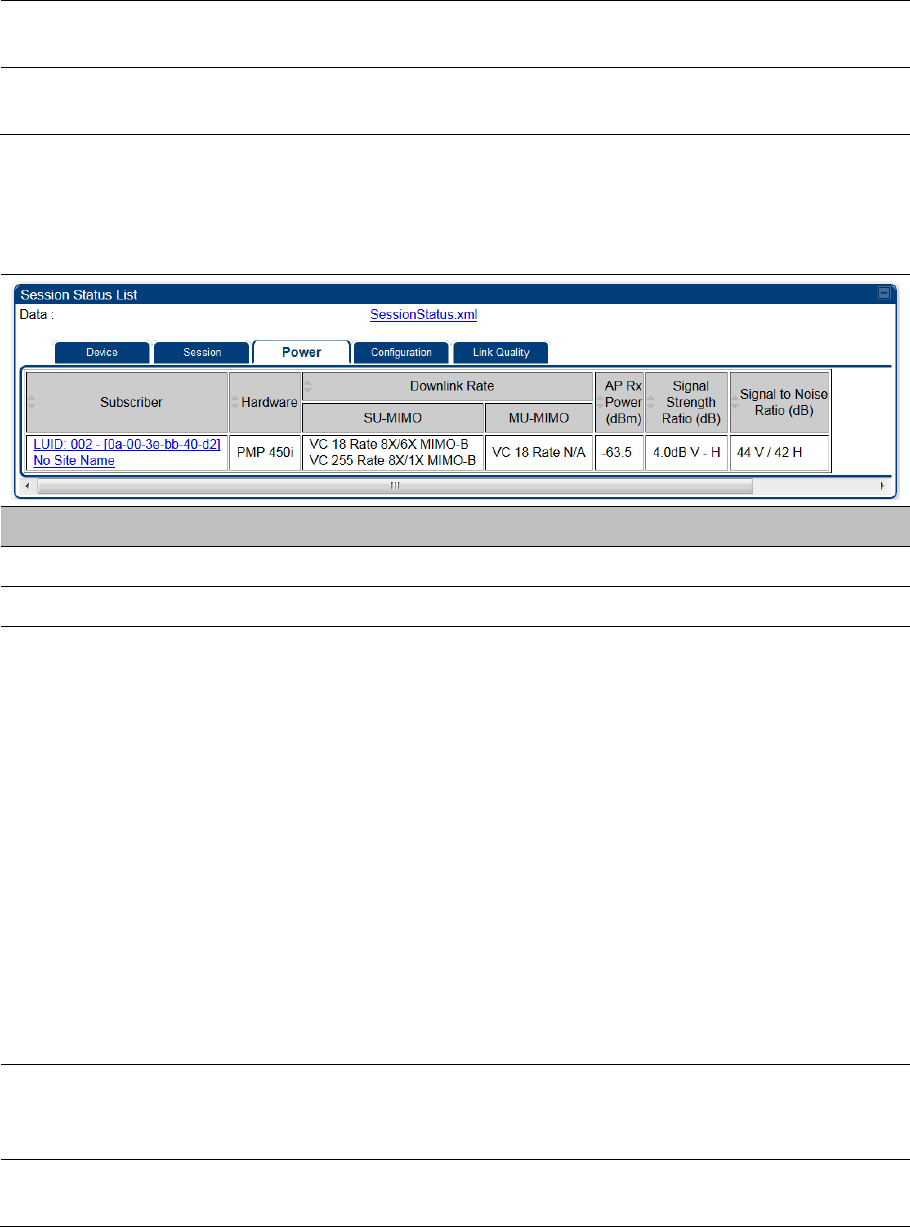Viewport: 910px width, 1227px height.
Task: Sort by Signal Strength Ratio arrows
Action: tap(652, 402)
